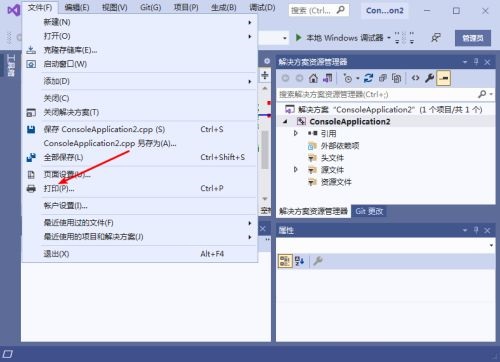Image resolution: width=500 pixels, height=362 pixels.
Task: Open debugger dropdown arrow beside 调试器
Action: [389, 38]
